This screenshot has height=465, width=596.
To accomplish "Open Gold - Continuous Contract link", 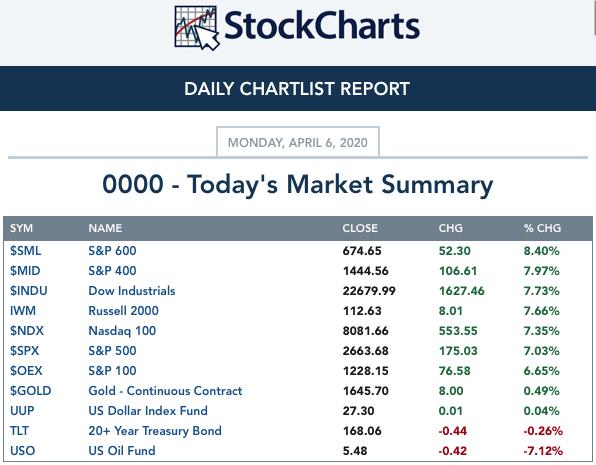I will tap(165, 391).
